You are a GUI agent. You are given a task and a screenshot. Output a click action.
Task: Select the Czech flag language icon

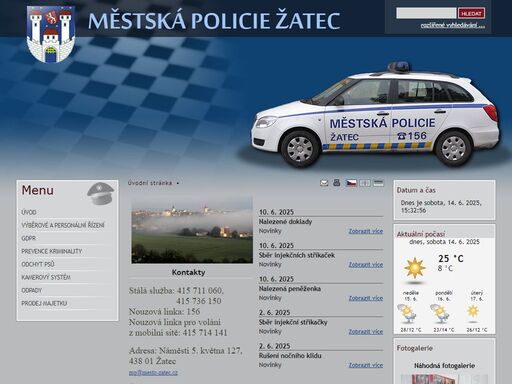point(351,183)
